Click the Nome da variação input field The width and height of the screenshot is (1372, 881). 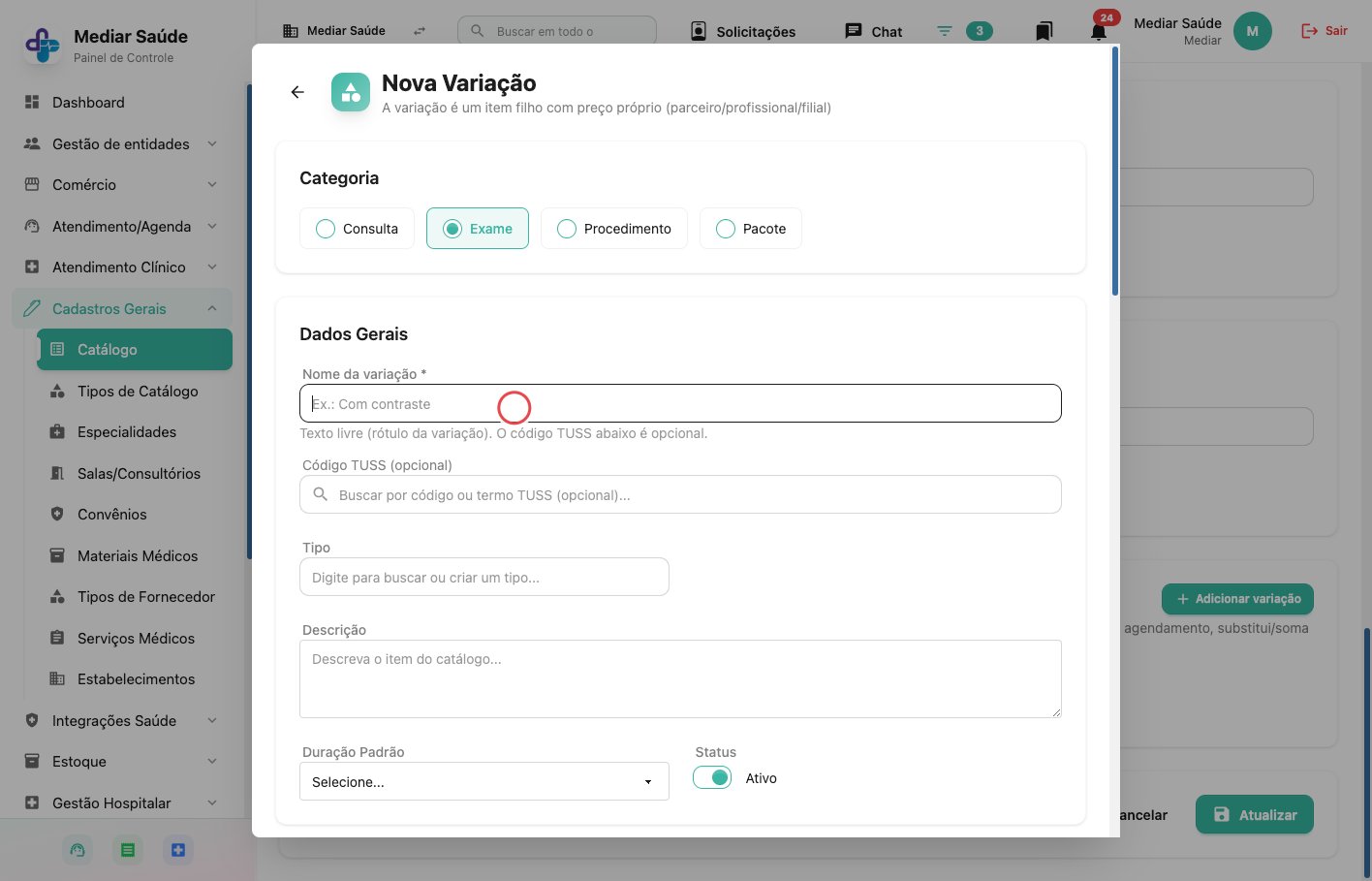click(680, 403)
